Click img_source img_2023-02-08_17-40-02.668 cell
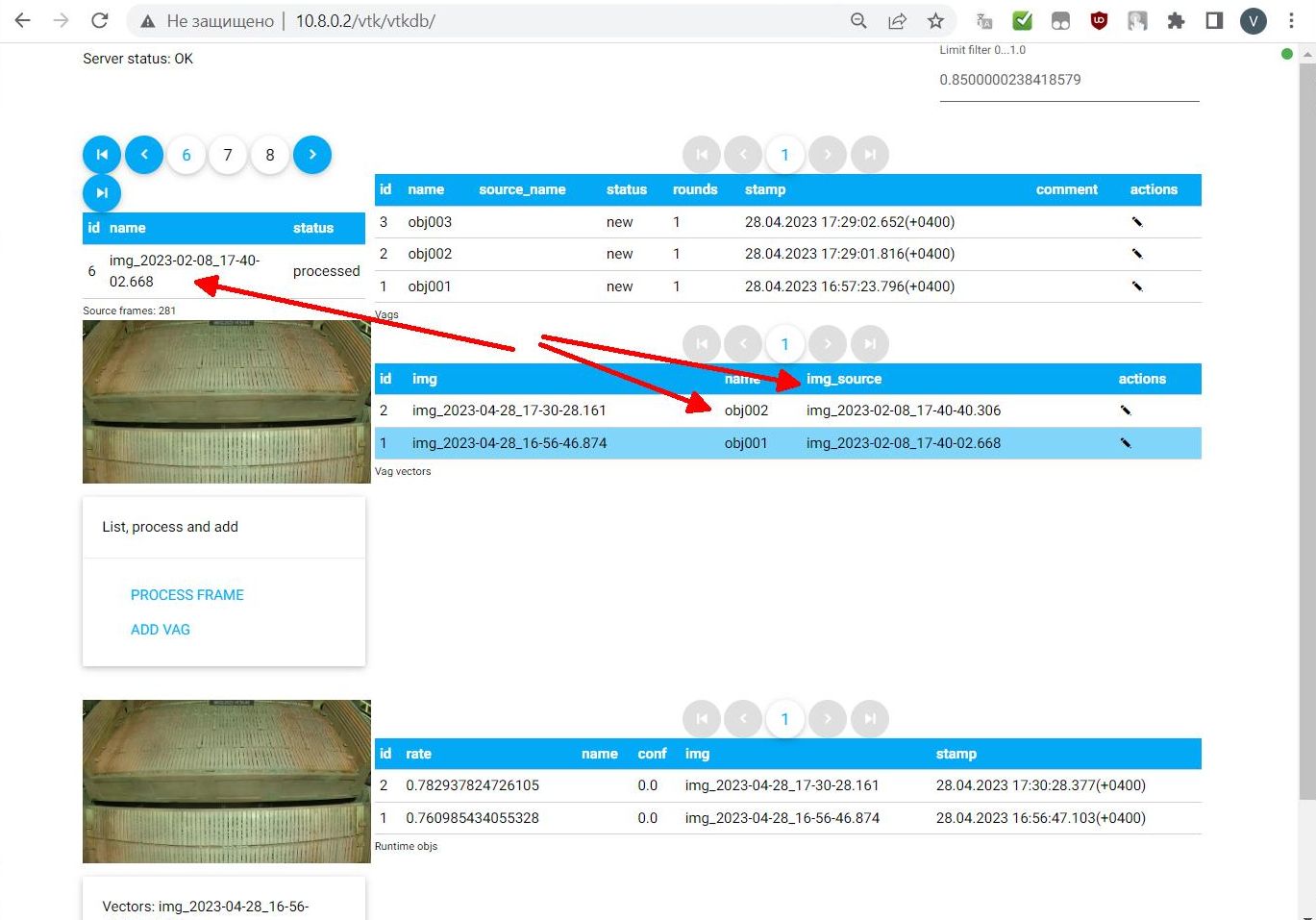Image resolution: width=1316 pixels, height=920 pixels. click(x=904, y=443)
